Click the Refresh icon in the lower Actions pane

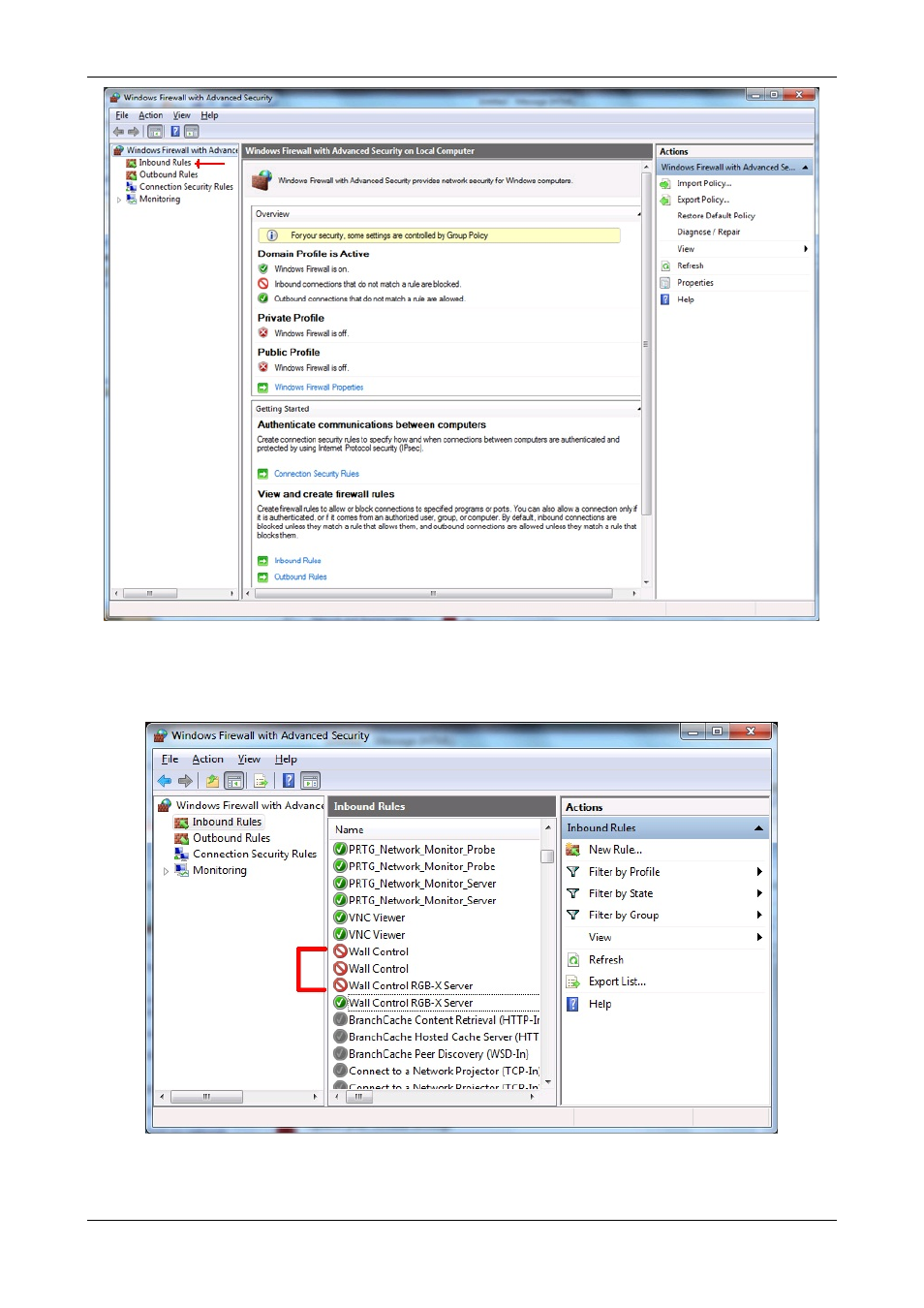[x=572, y=960]
